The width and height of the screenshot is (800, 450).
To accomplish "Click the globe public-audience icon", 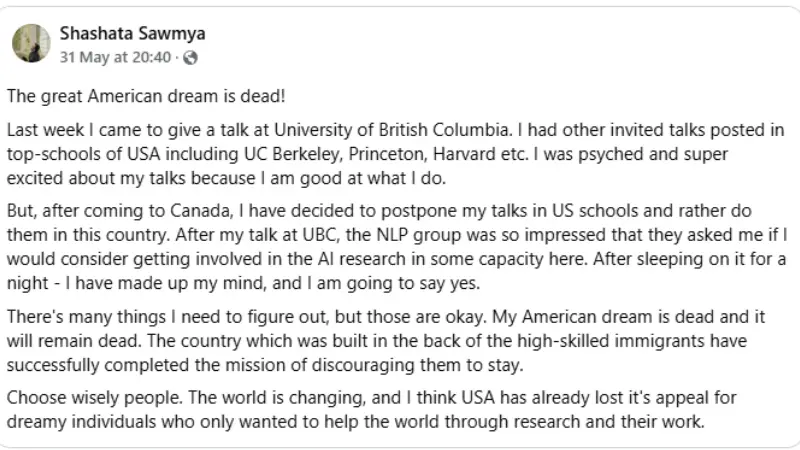I will tap(190, 58).
